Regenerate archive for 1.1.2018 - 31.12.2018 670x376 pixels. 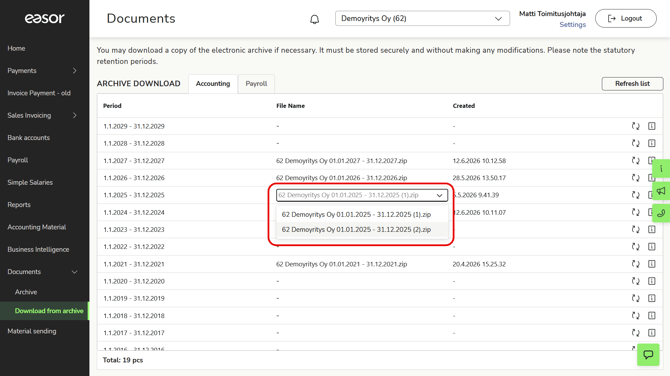point(635,316)
